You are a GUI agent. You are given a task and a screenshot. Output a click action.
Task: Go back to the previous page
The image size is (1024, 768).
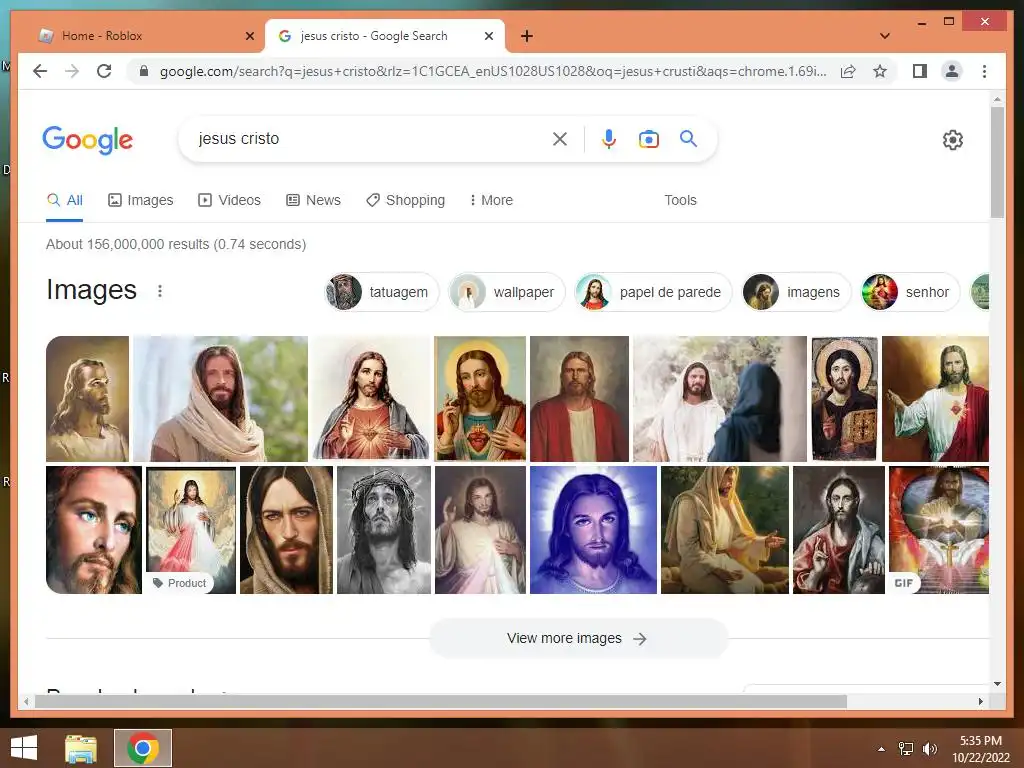[x=40, y=71]
